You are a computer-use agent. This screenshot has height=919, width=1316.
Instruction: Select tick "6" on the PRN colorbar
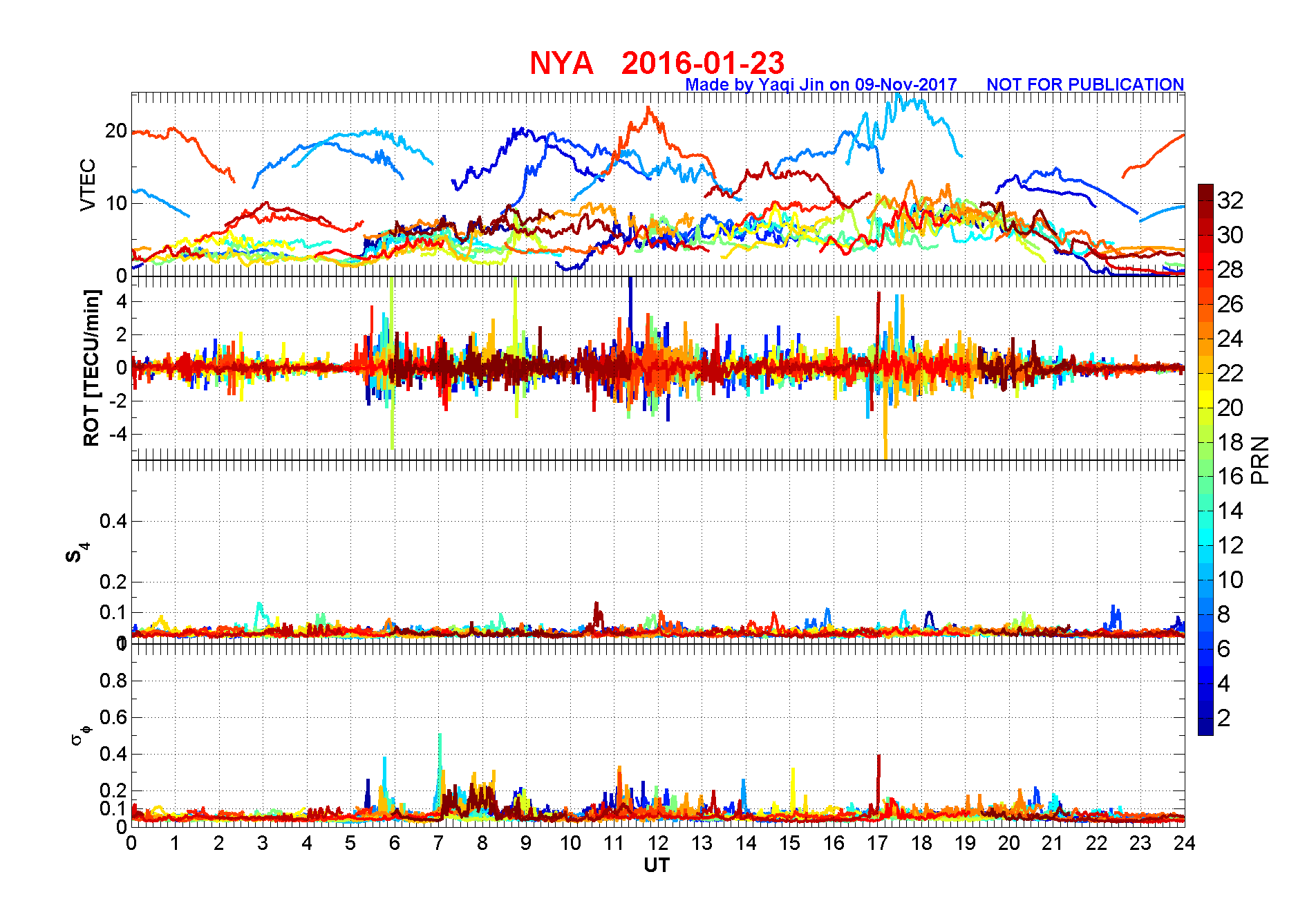click(x=1224, y=649)
